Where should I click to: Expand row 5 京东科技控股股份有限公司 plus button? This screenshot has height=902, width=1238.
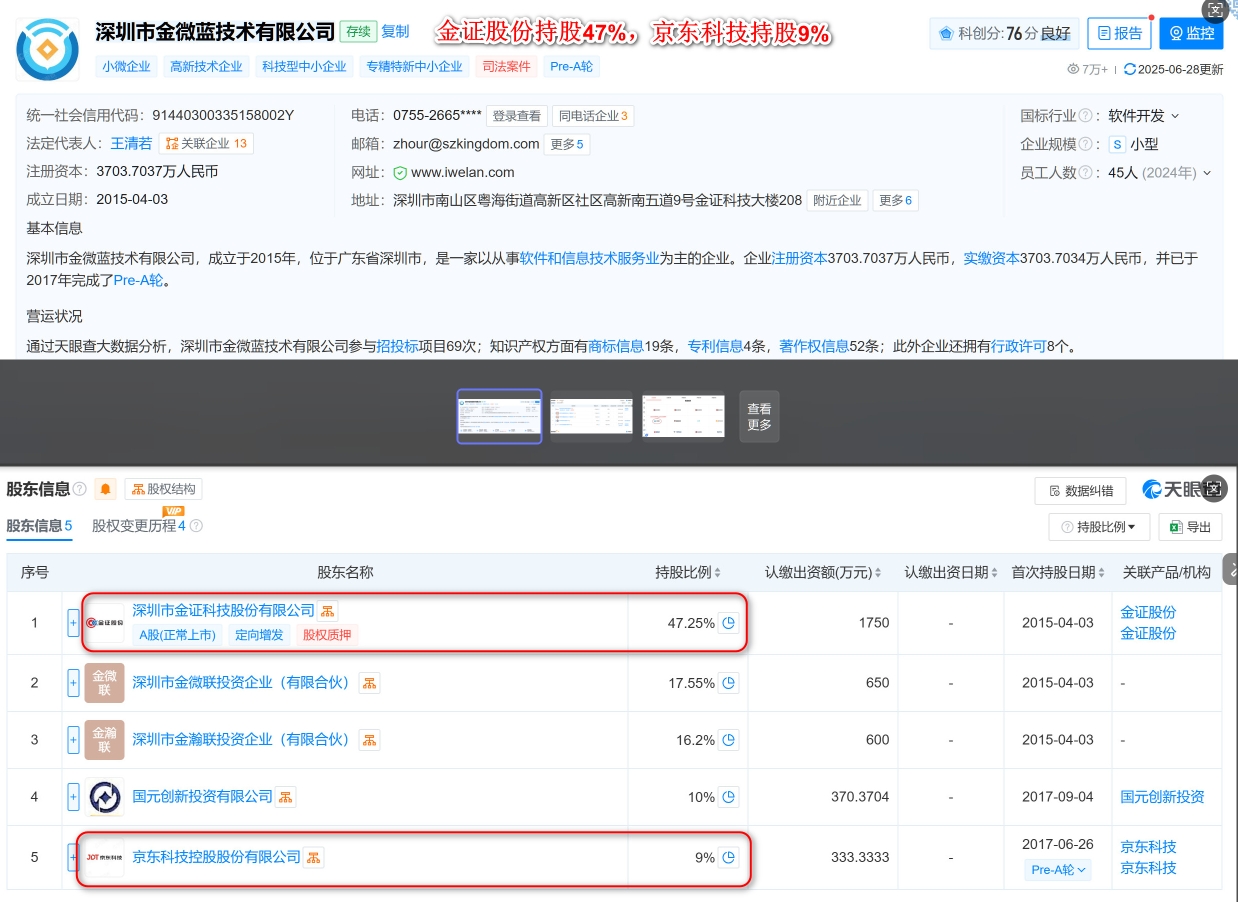(x=73, y=857)
